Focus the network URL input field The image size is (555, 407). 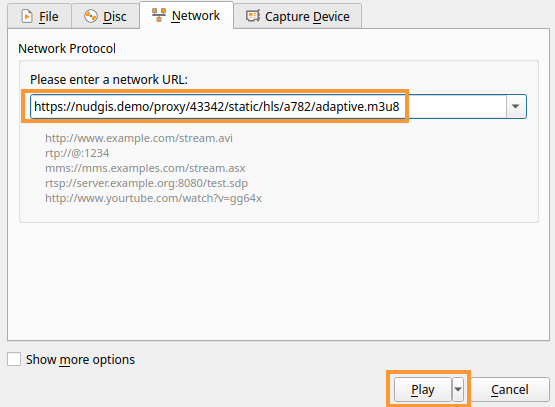[268, 107]
